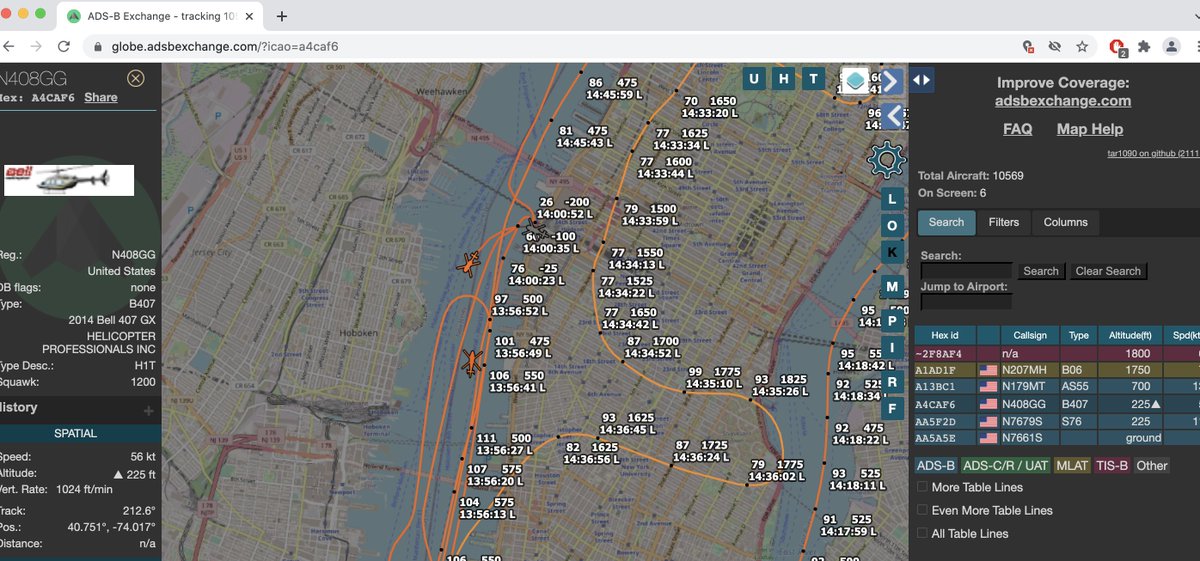Switch to the Columns tab
Image resolution: width=1200 pixels, height=561 pixels.
1066,222
